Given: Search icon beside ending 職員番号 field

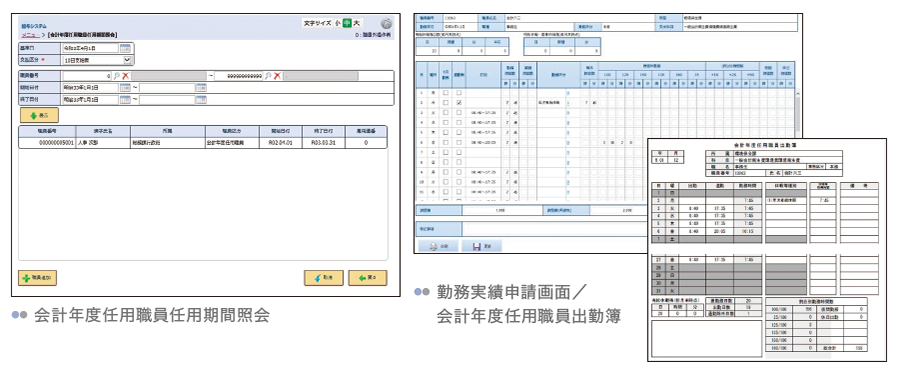Looking at the screenshot, I should 267,76.
